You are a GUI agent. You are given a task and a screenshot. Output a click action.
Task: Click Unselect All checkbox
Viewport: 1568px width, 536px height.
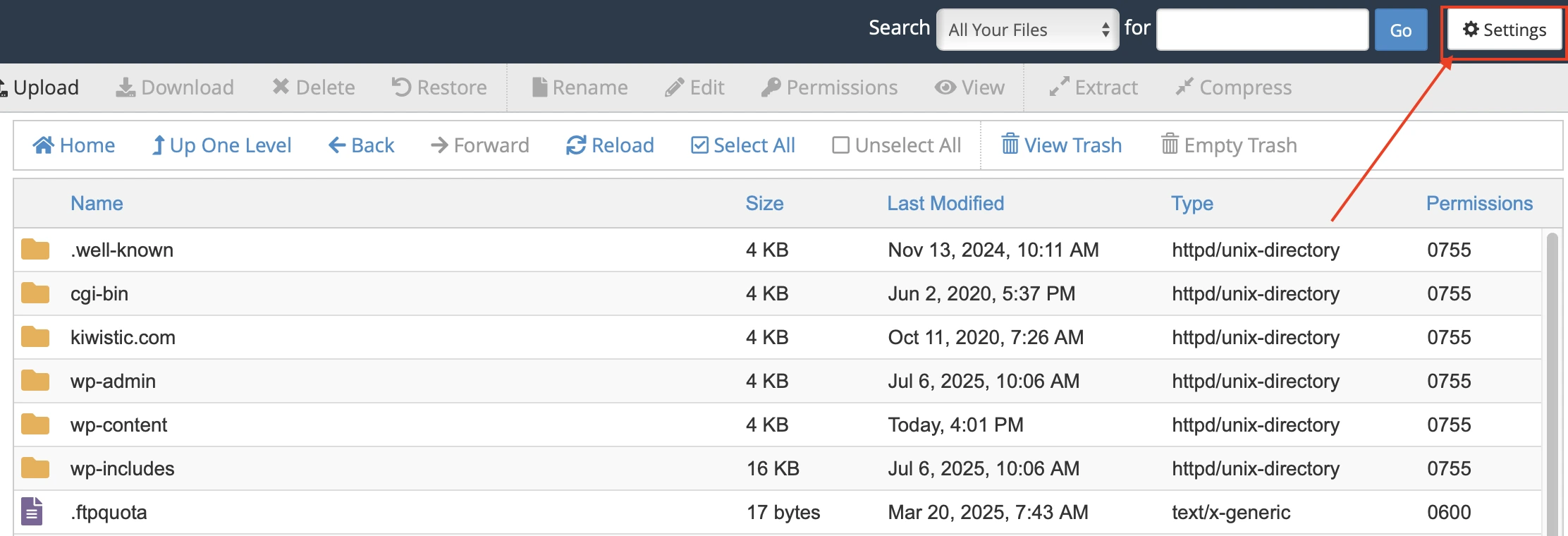pos(897,145)
